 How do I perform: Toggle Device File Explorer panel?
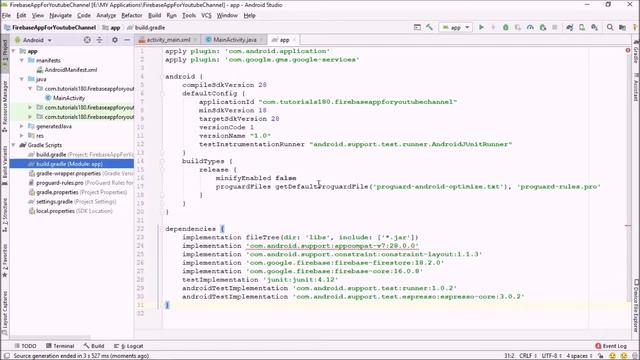[636, 305]
